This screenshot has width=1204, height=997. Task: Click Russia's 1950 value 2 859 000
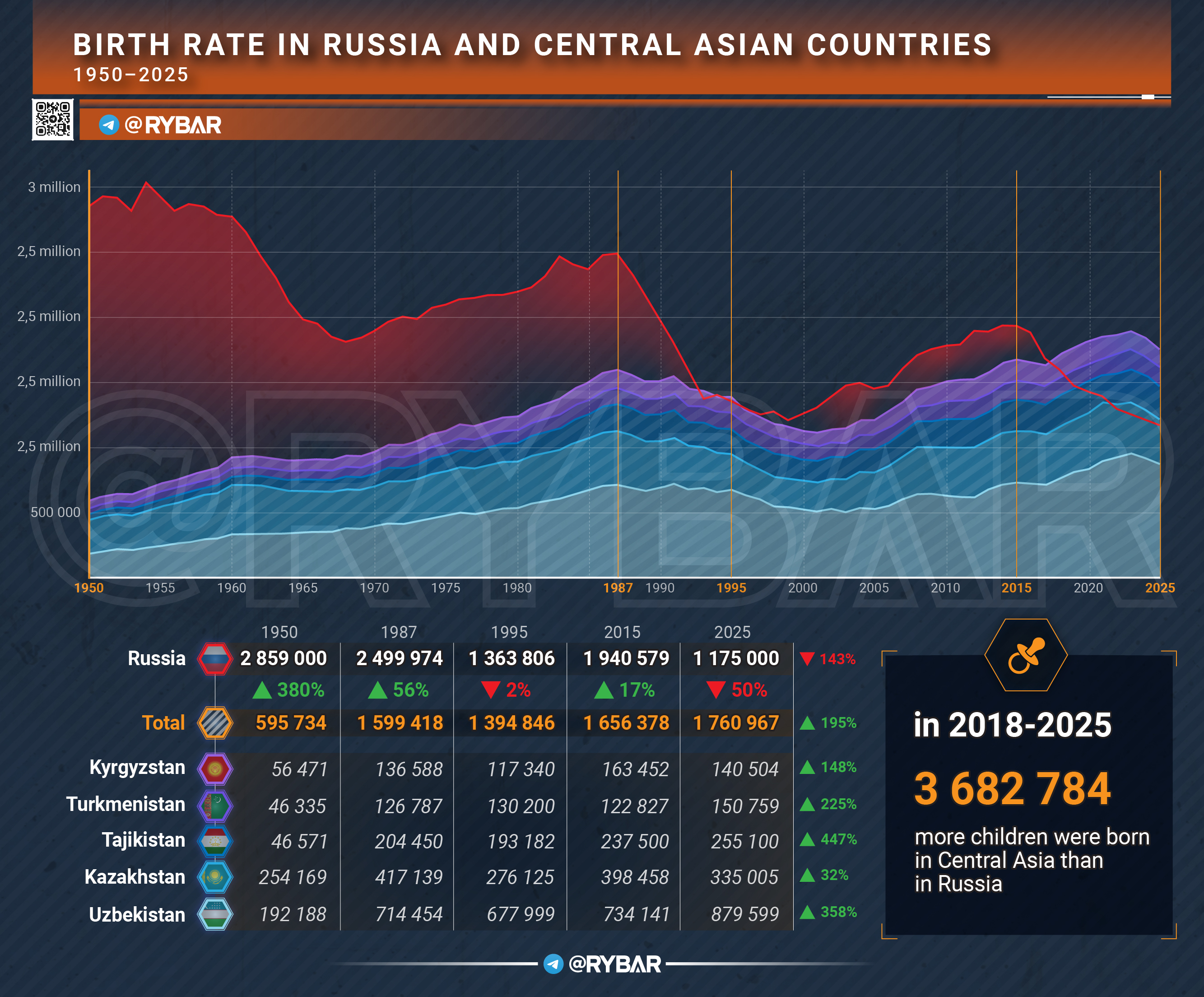tap(283, 658)
